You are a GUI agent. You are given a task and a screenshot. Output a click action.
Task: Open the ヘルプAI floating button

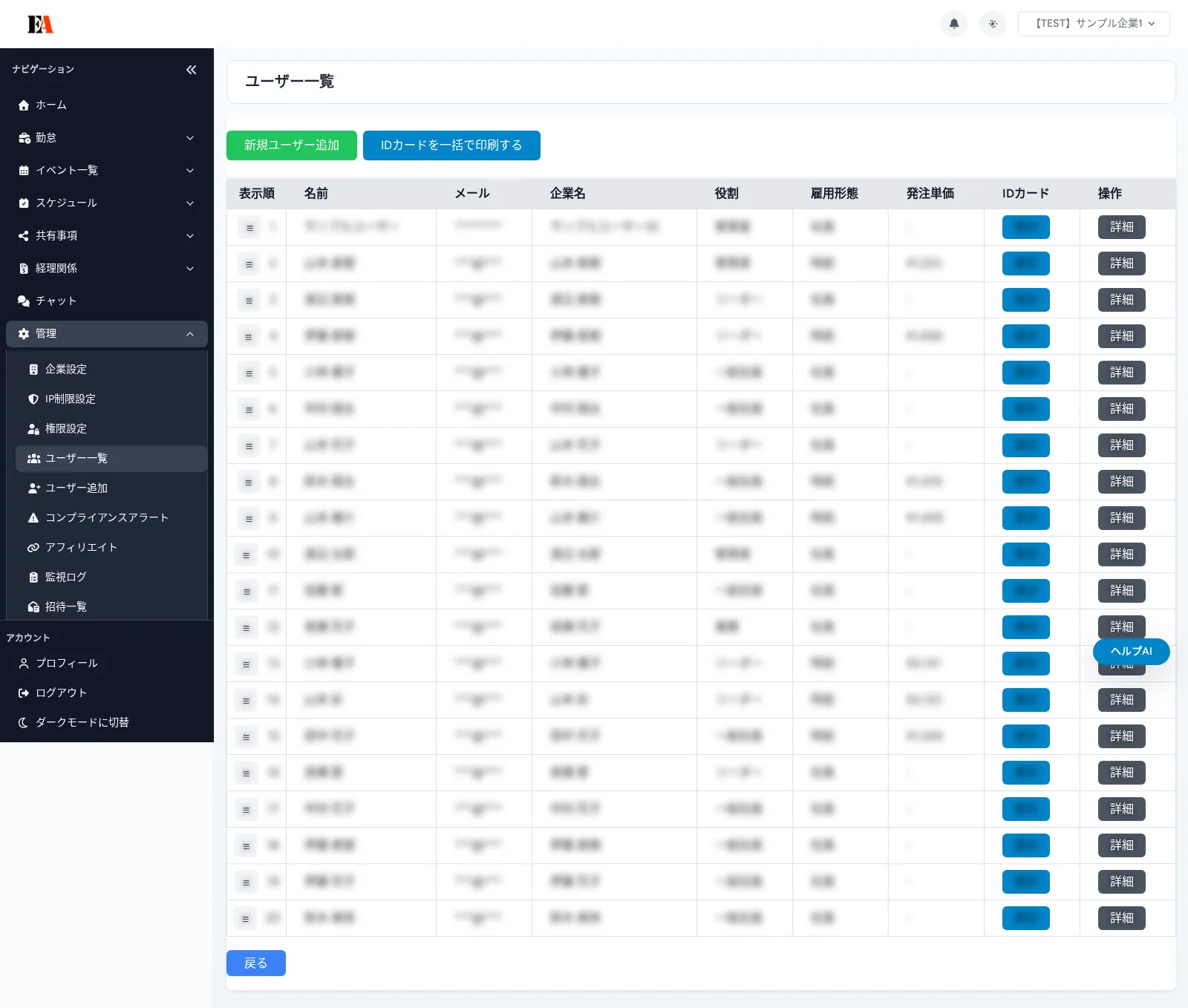1131,651
